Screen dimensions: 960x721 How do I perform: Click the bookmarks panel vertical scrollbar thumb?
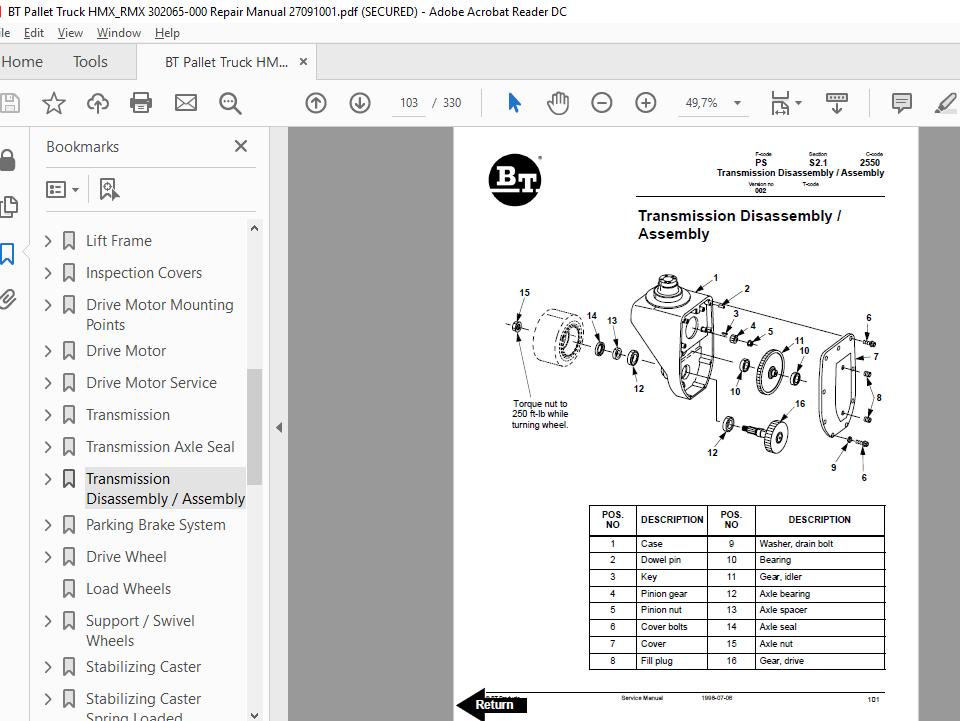tap(254, 427)
